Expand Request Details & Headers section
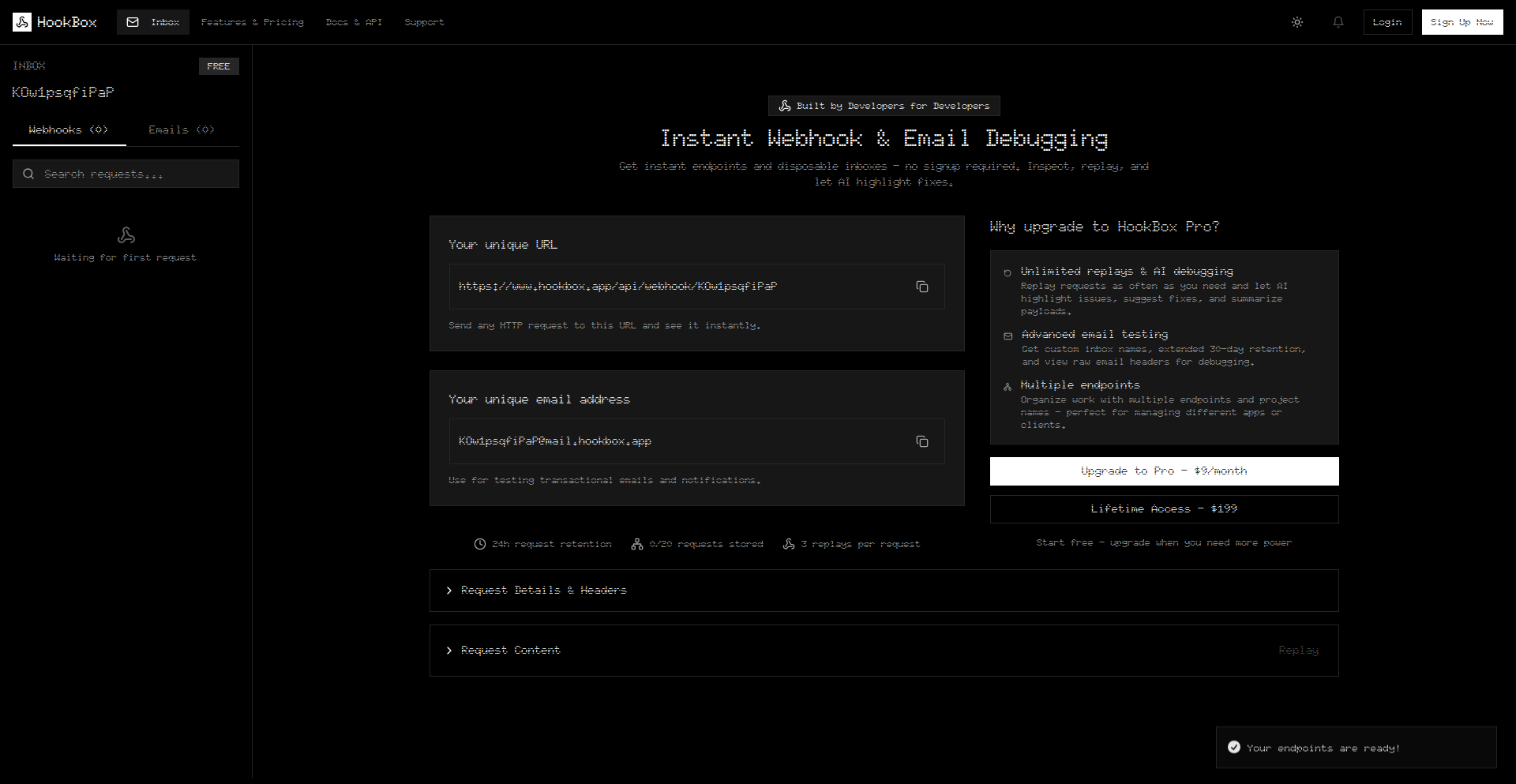 pyautogui.click(x=884, y=591)
